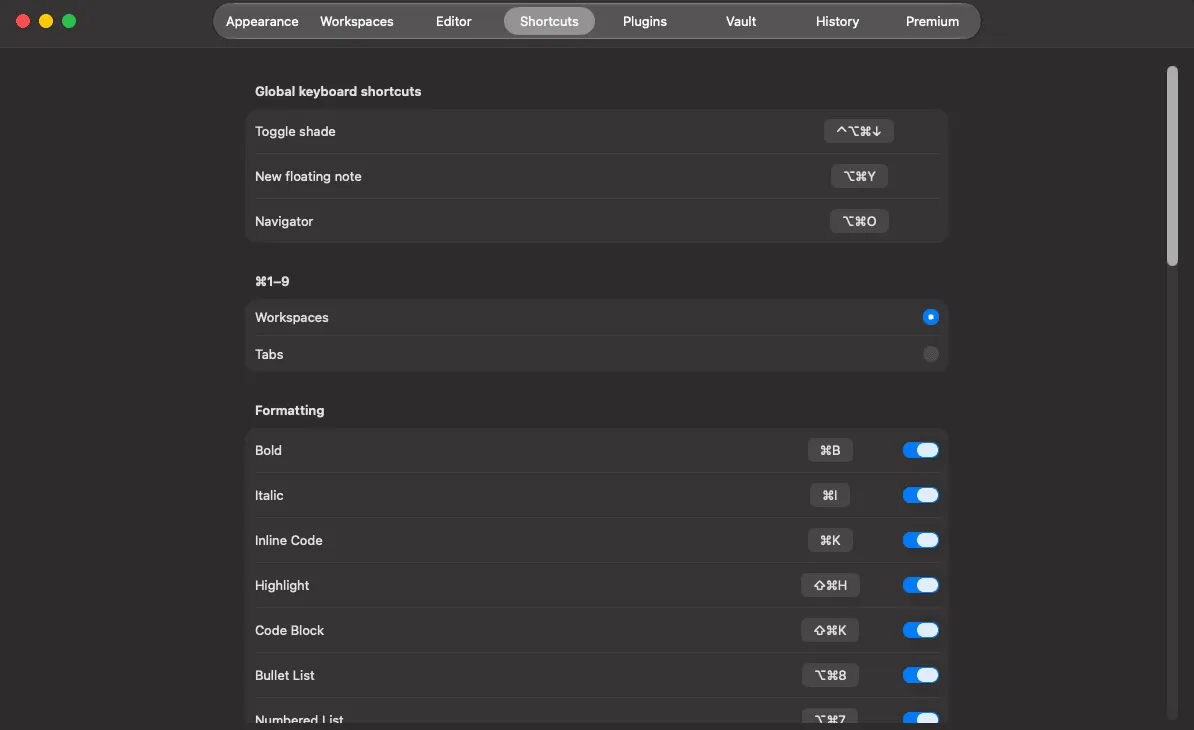Open the Vault tab
The image size is (1194, 730).
click(740, 21)
